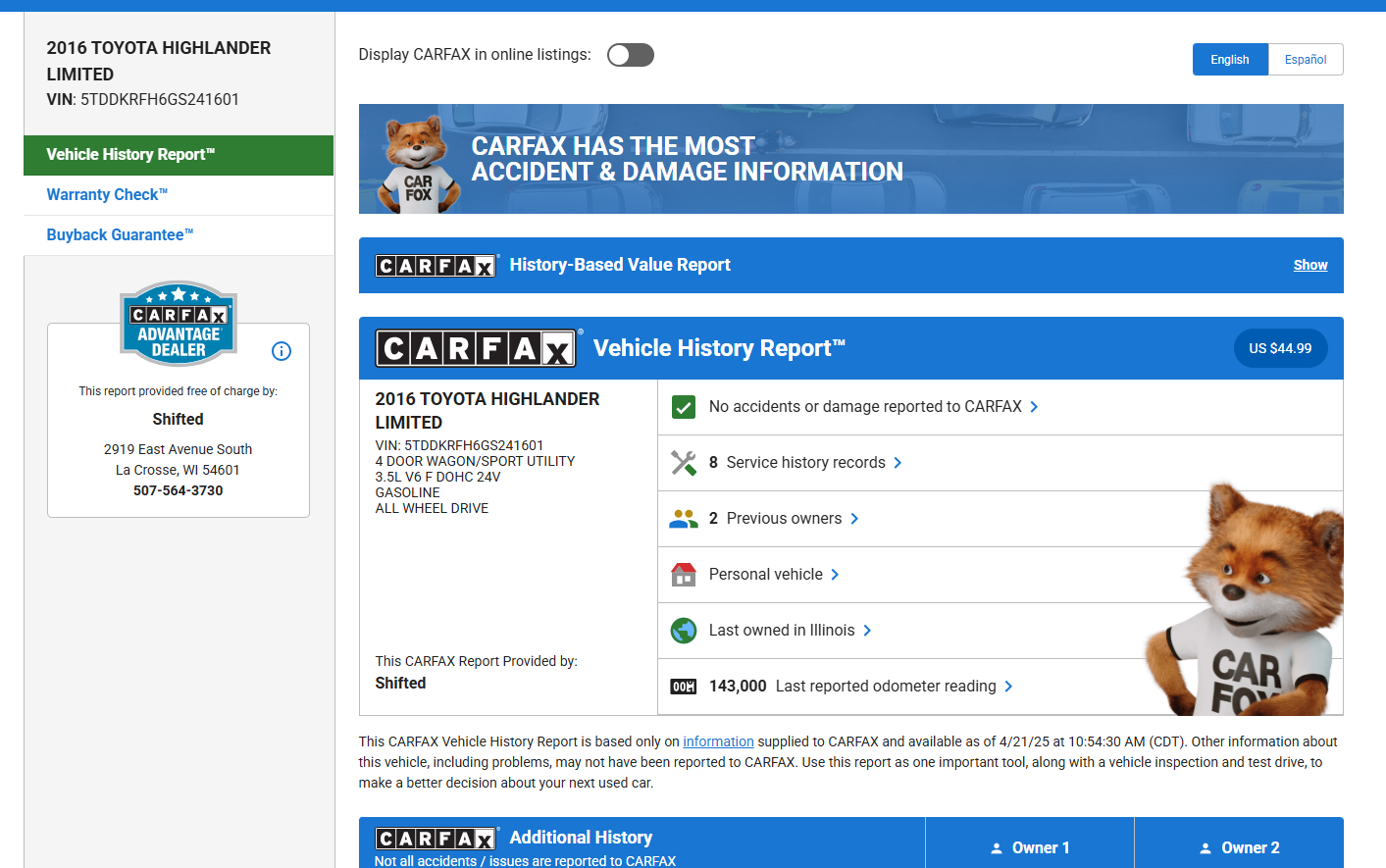Click the Car Fox accident information banner
Image resolution: width=1386 pixels, height=868 pixels.
(x=851, y=159)
